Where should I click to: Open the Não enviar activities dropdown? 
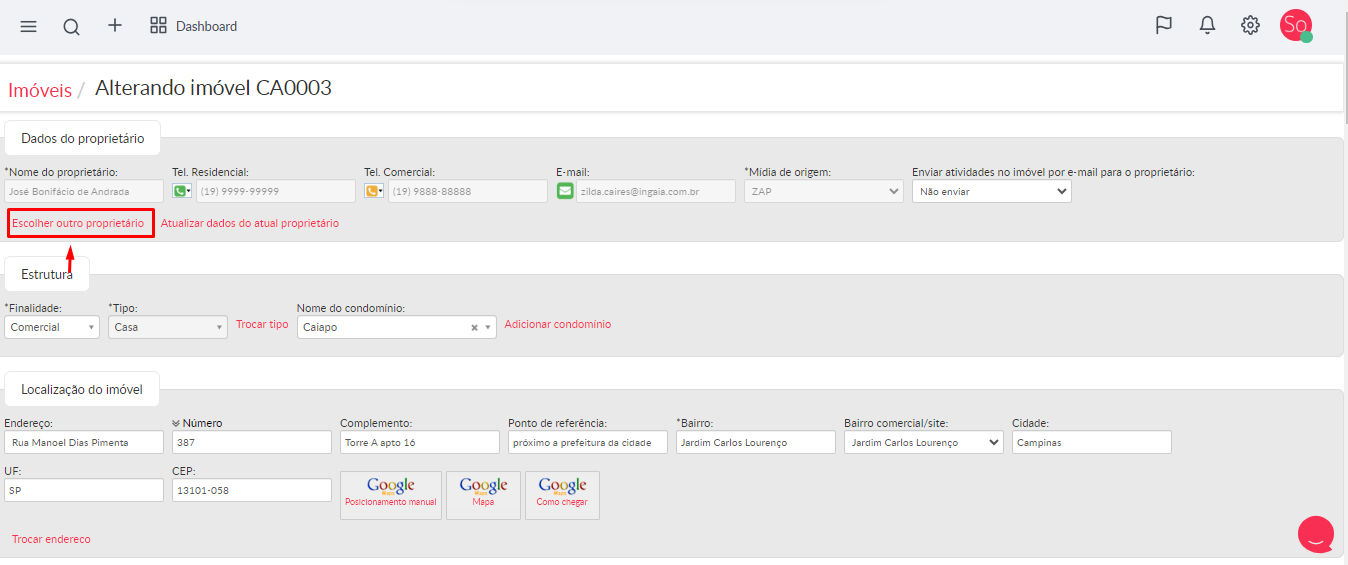992,191
